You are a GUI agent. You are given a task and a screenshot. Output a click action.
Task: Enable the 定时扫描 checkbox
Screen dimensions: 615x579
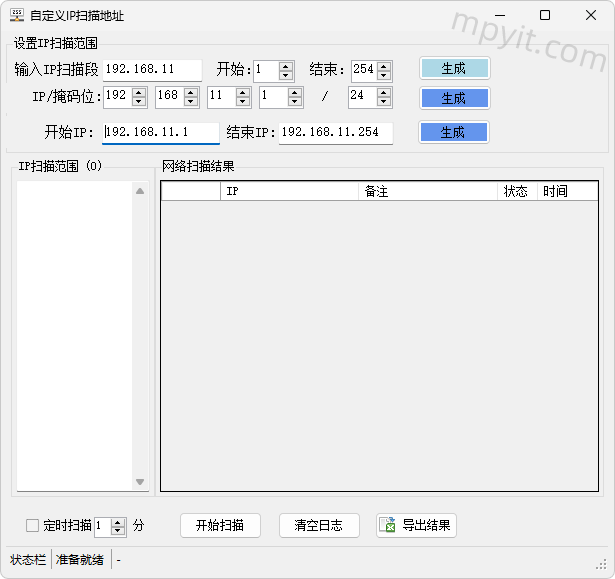coord(32,526)
